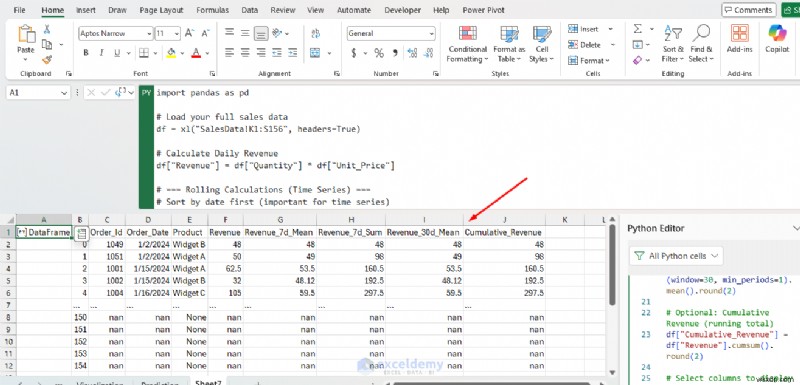Click the Clear eraser button

pyautogui.click(x=638, y=60)
